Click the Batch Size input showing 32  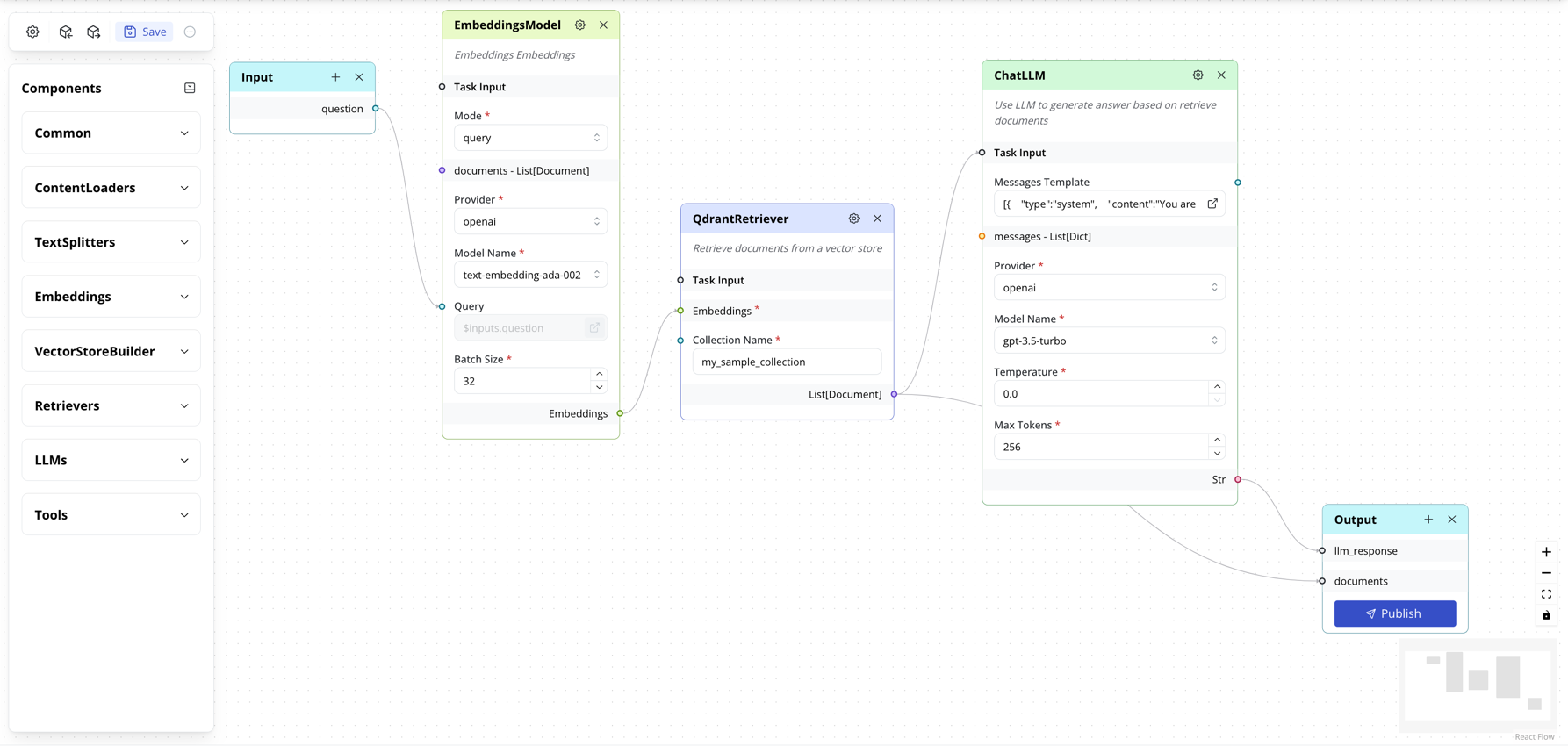(523, 381)
